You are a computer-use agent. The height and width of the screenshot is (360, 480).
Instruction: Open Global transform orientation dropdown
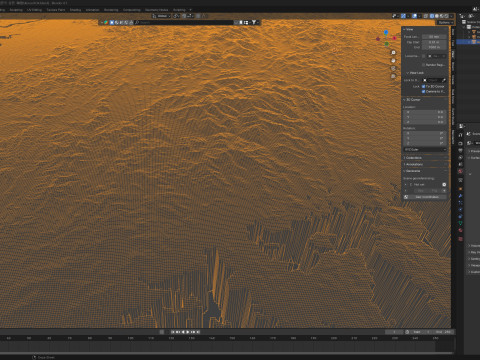pos(161,16)
